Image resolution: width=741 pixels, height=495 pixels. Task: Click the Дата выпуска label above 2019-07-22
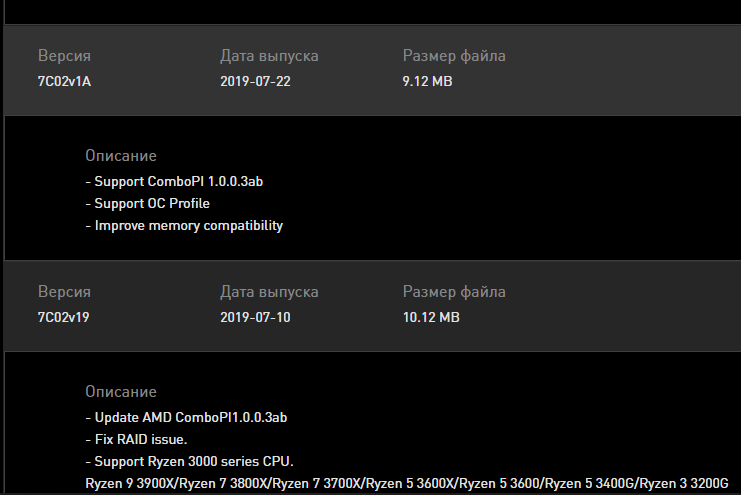click(269, 56)
